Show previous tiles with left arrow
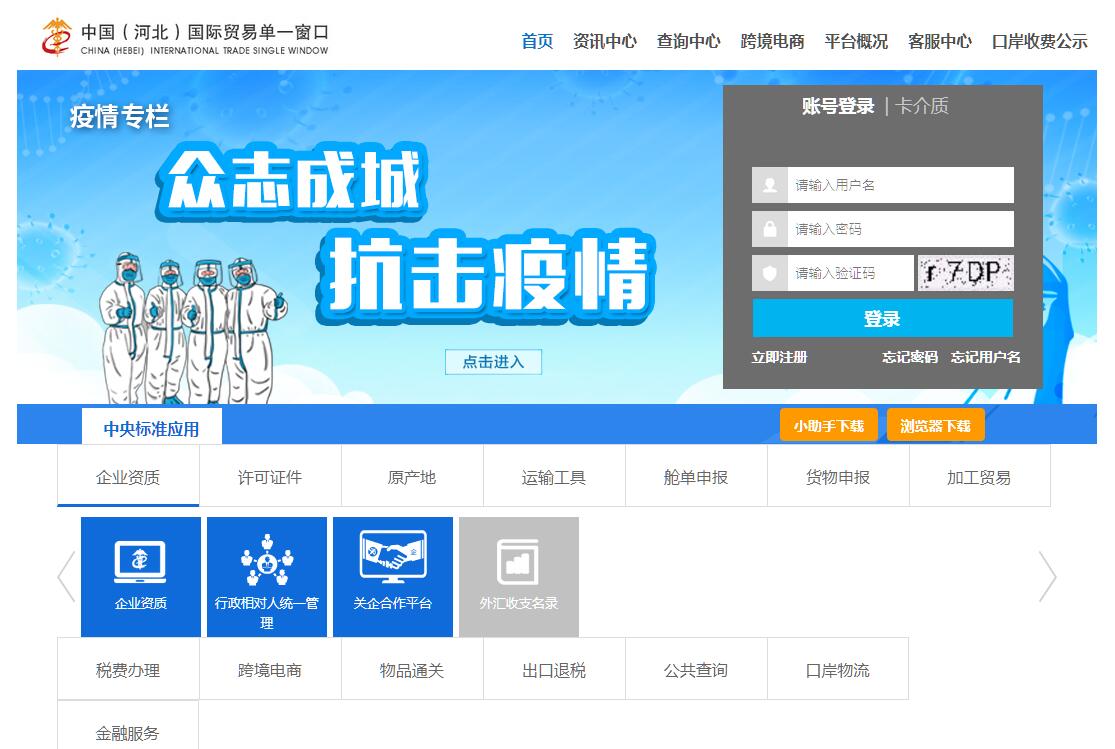1115x749 pixels. pyautogui.click(x=66, y=577)
